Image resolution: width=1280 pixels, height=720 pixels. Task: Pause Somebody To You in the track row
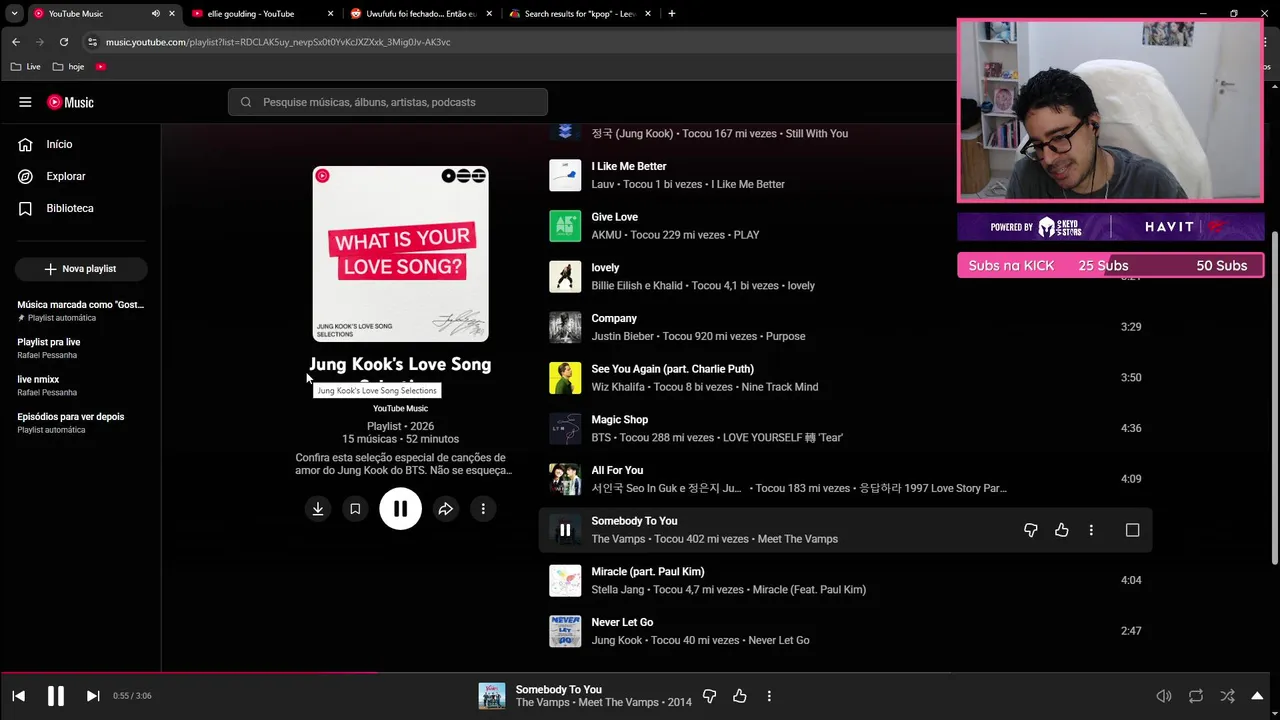565,530
